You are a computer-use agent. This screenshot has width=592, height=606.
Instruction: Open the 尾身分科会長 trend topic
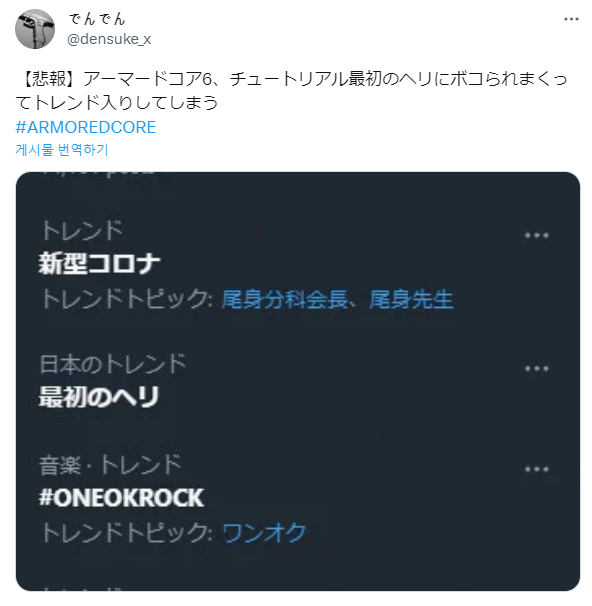(x=284, y=299)
